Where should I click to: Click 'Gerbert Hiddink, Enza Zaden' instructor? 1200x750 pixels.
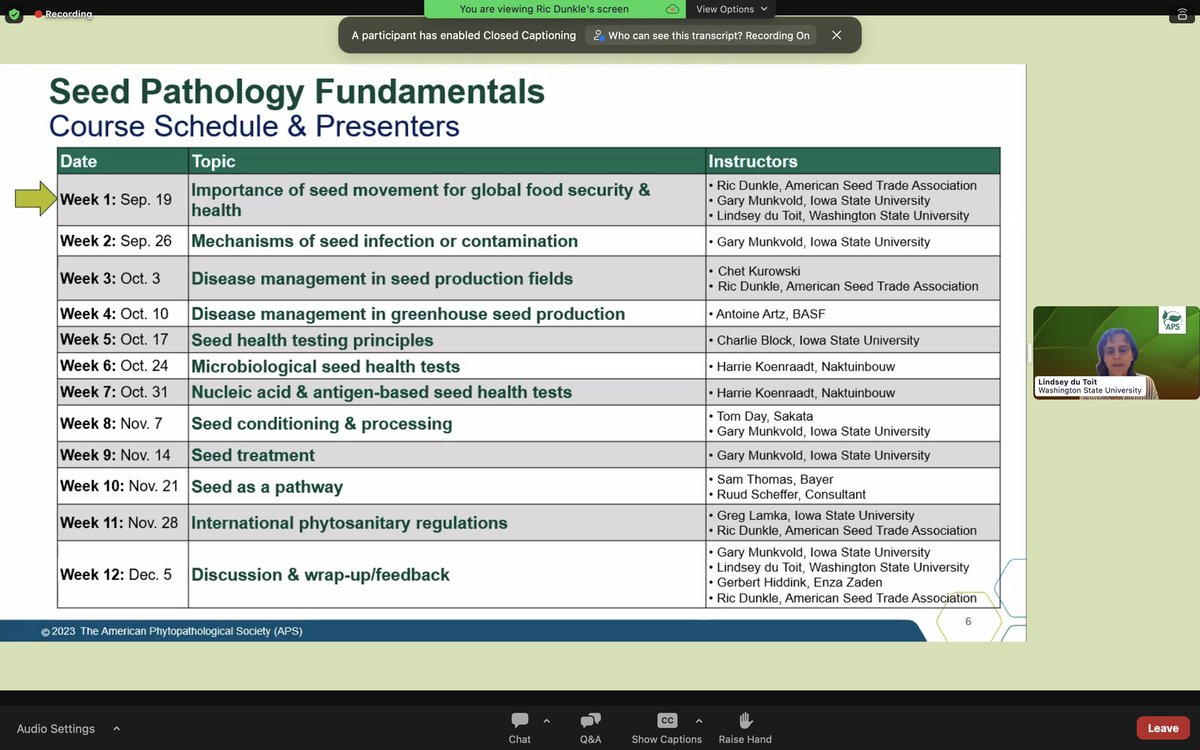click(x=799, y=582)
